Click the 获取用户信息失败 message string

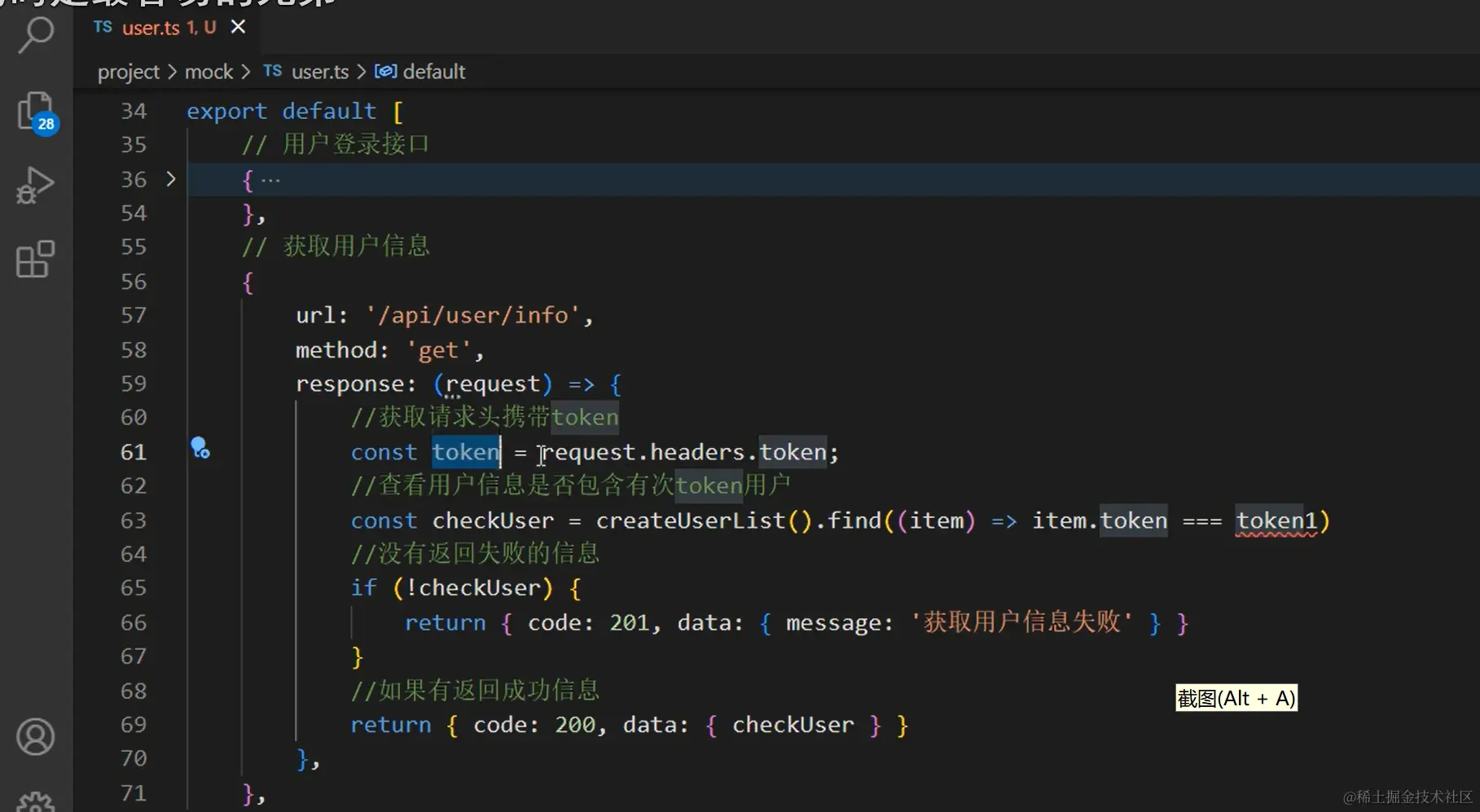pyautogui.click(x=1022, y=622)
